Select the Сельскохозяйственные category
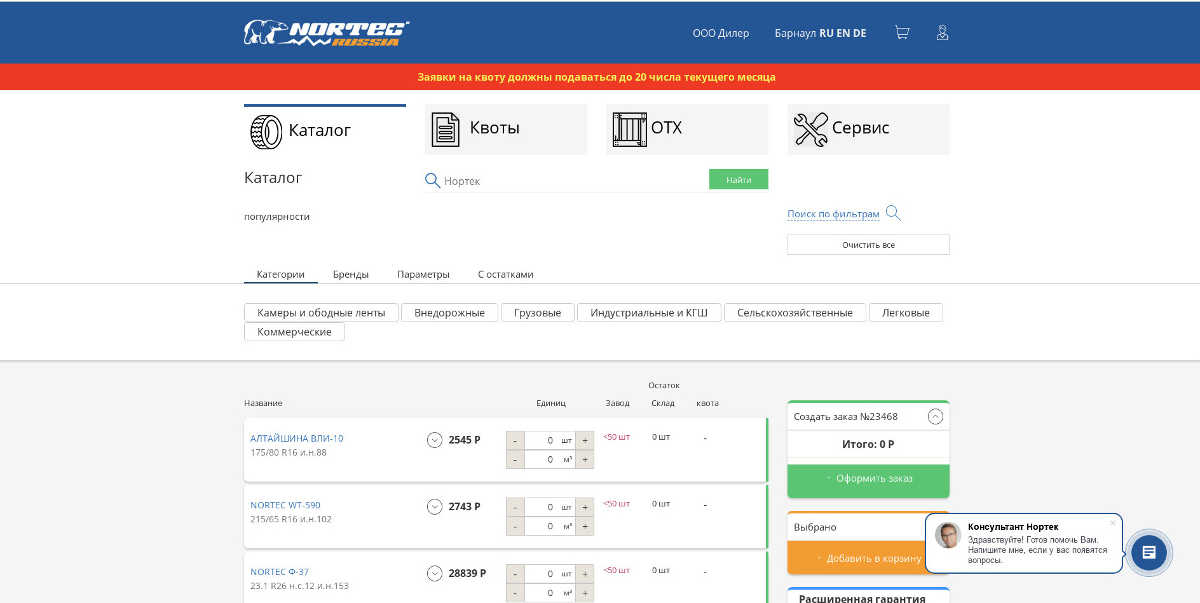Screen dimensions: 1200x603 tap(795, 313)
